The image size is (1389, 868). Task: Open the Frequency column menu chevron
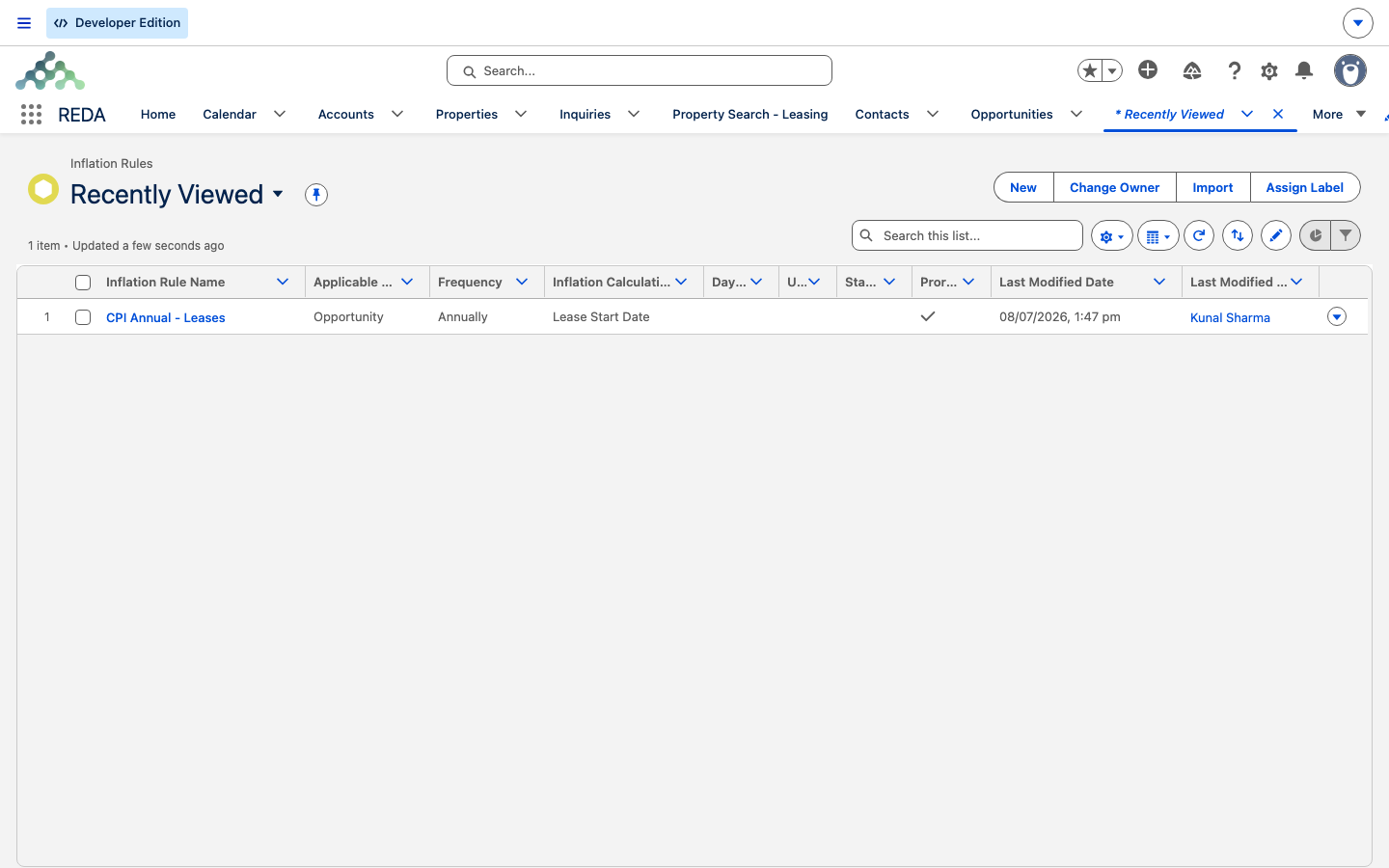522,282
